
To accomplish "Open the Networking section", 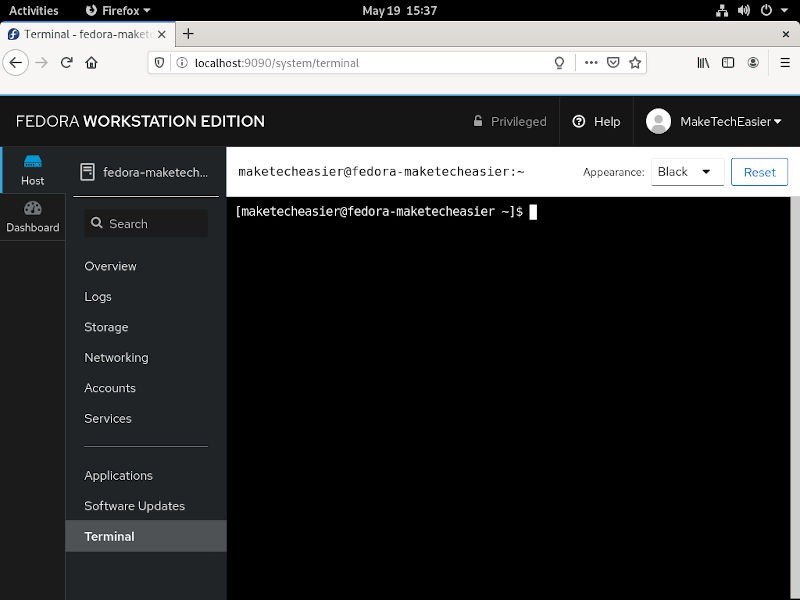I will (116, 357).
